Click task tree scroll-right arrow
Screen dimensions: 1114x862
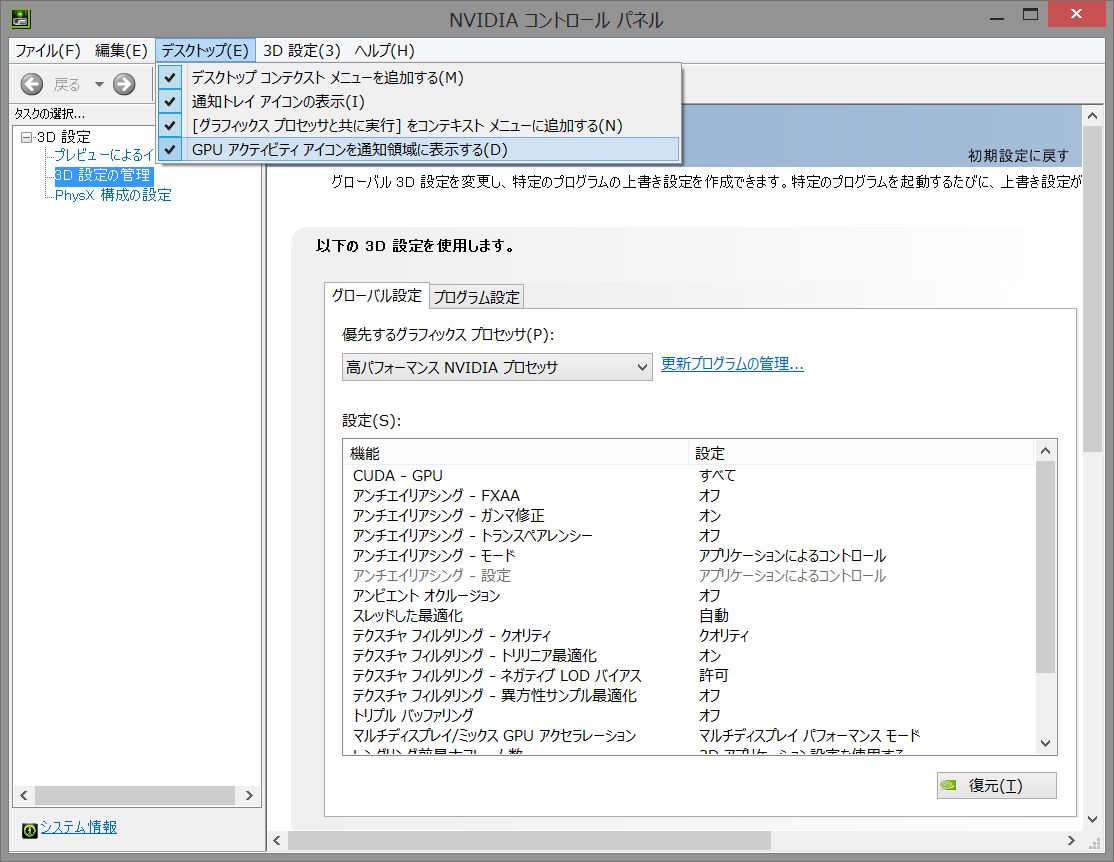click(249, 795)
